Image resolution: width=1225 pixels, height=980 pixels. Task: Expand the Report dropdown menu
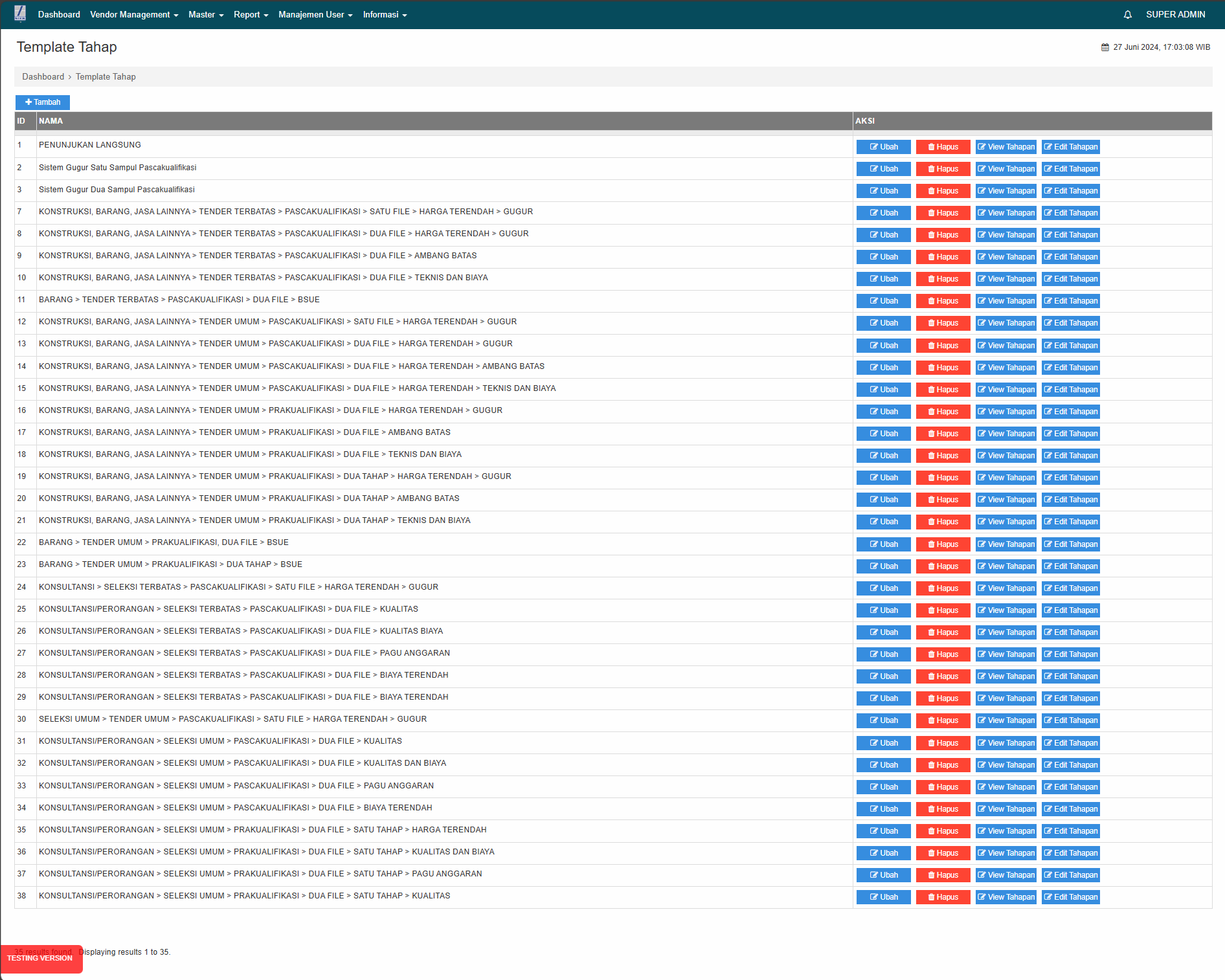251,15
